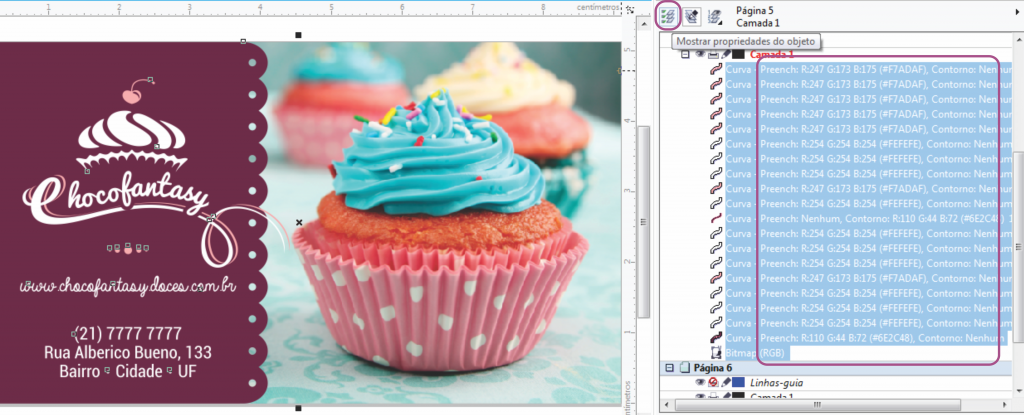This screenshot has width=1024, height=415.
Task: Click object manager vertical scrollbar thumb
Action: click(x=1018, y=247)
